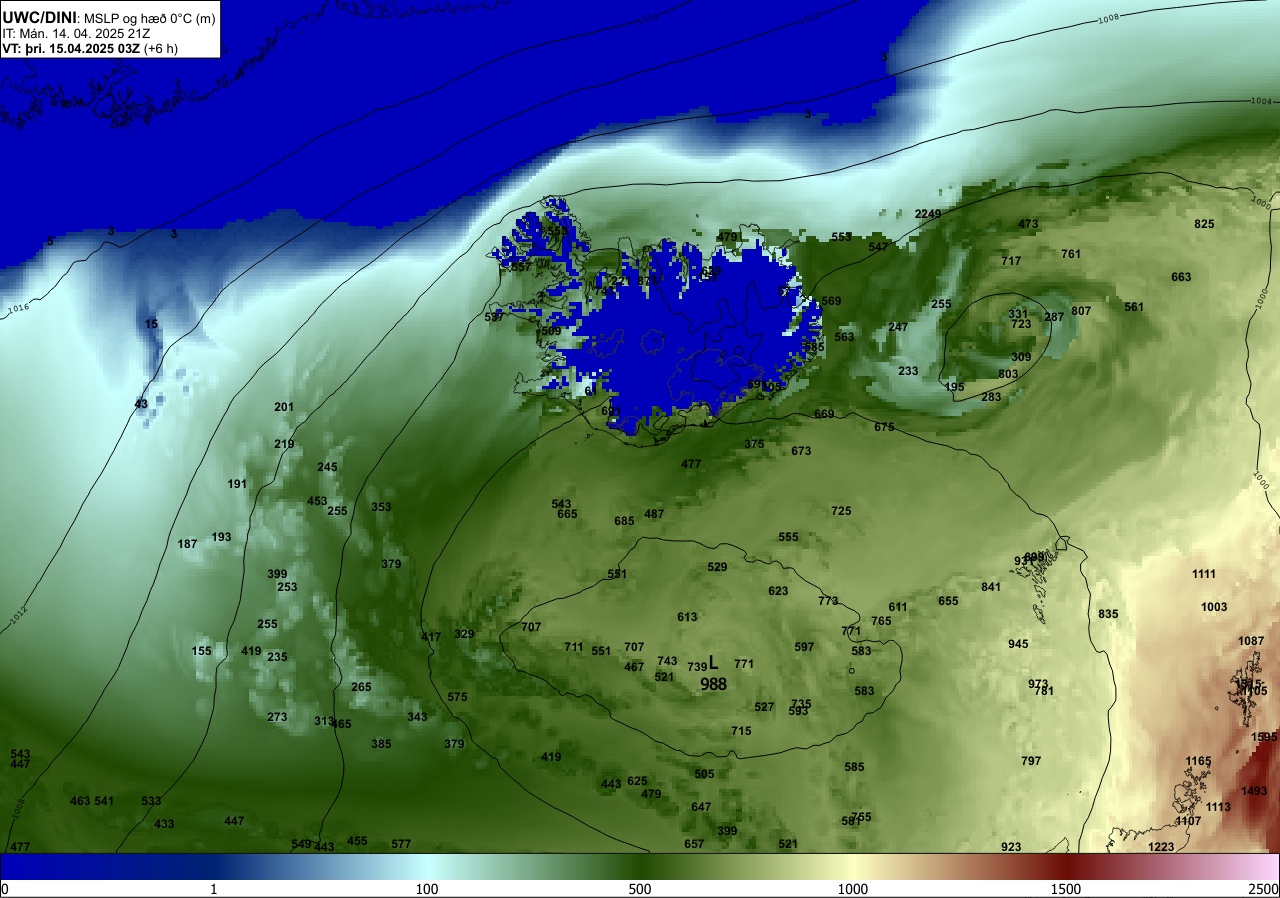The image size is (1280, 898).
Task: Click the '201' height value
Action: point(284,407)
